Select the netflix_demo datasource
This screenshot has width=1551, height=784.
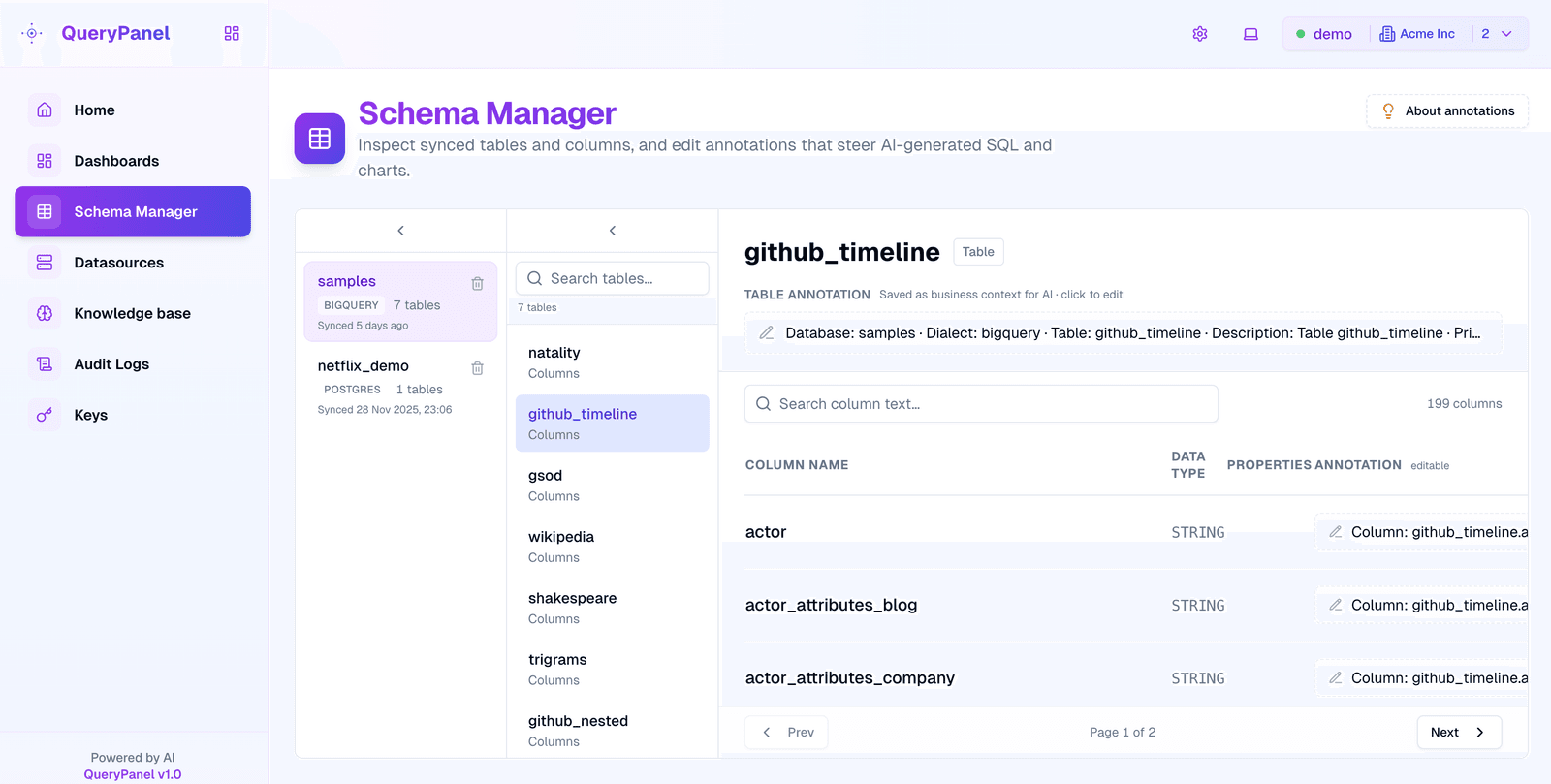click(x=400, y=386)
